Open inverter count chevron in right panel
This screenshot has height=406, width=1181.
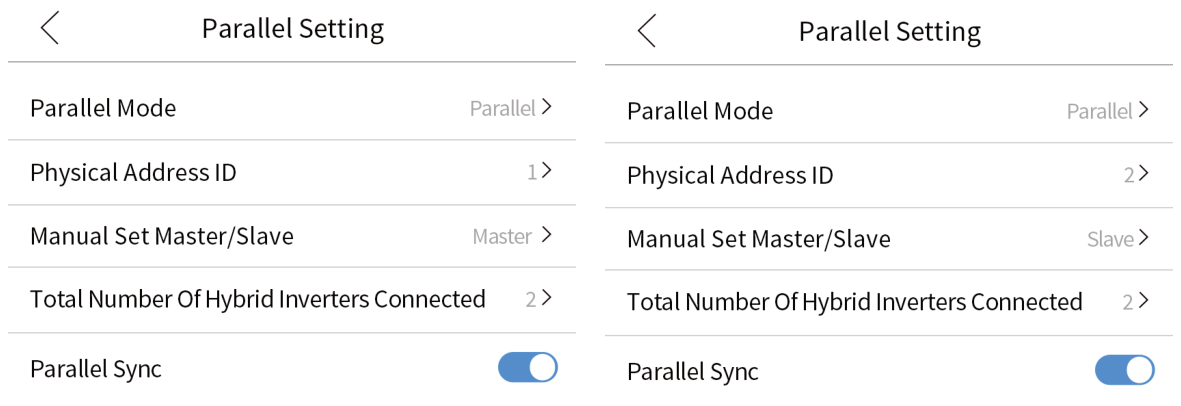coord(1143,301)
